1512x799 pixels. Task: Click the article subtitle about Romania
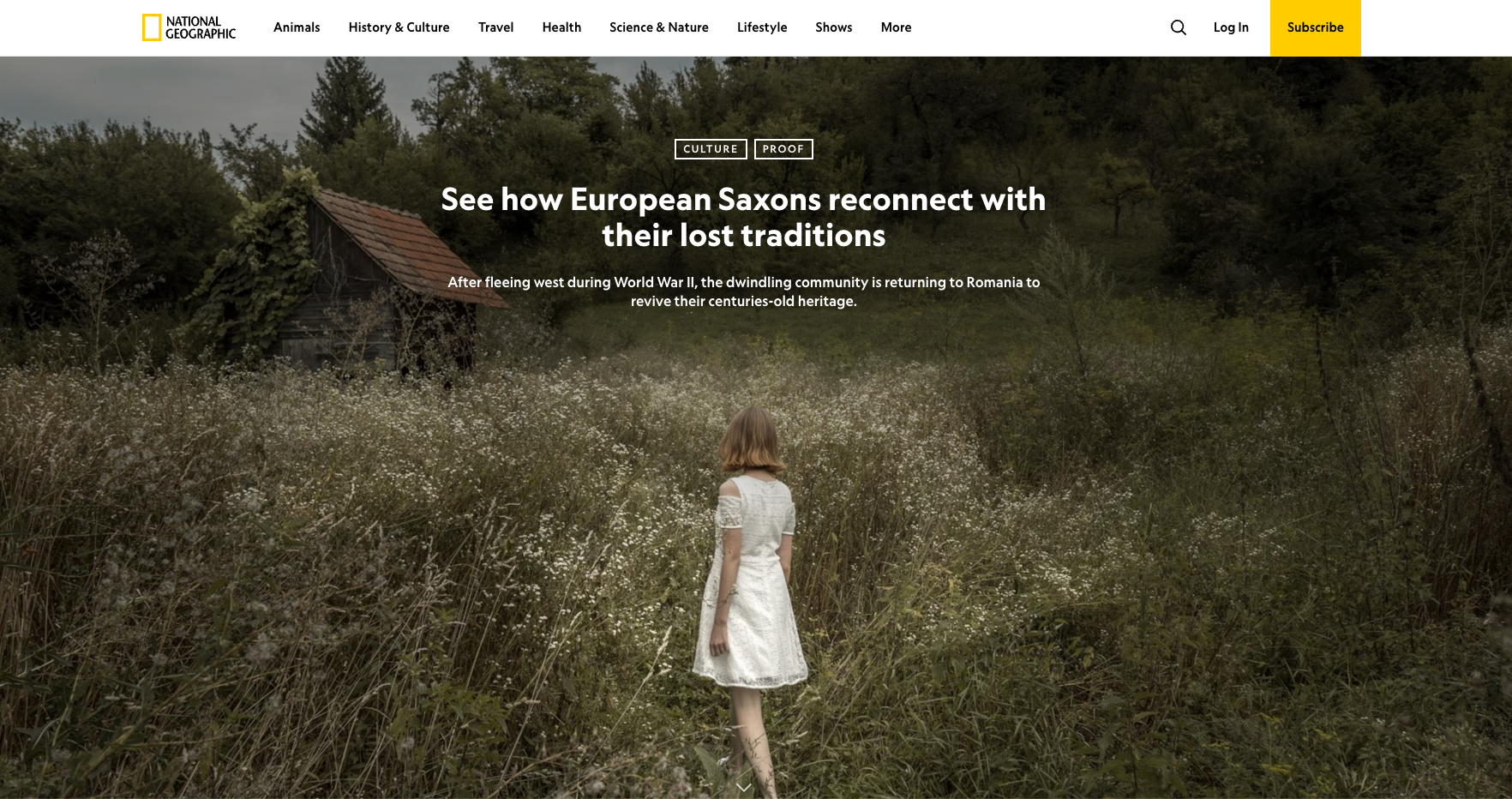coord(743,291)
